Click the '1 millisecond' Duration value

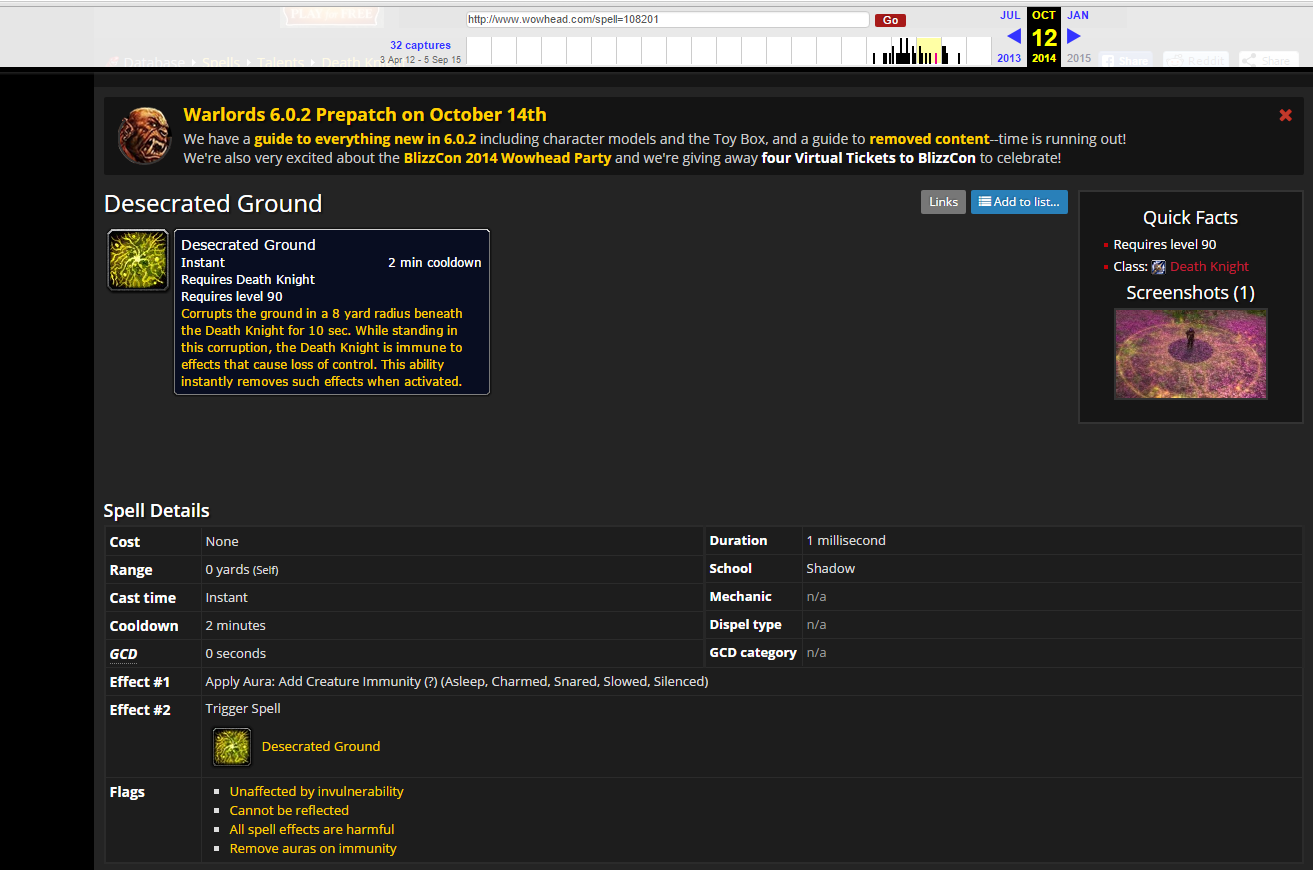[846, 540]
